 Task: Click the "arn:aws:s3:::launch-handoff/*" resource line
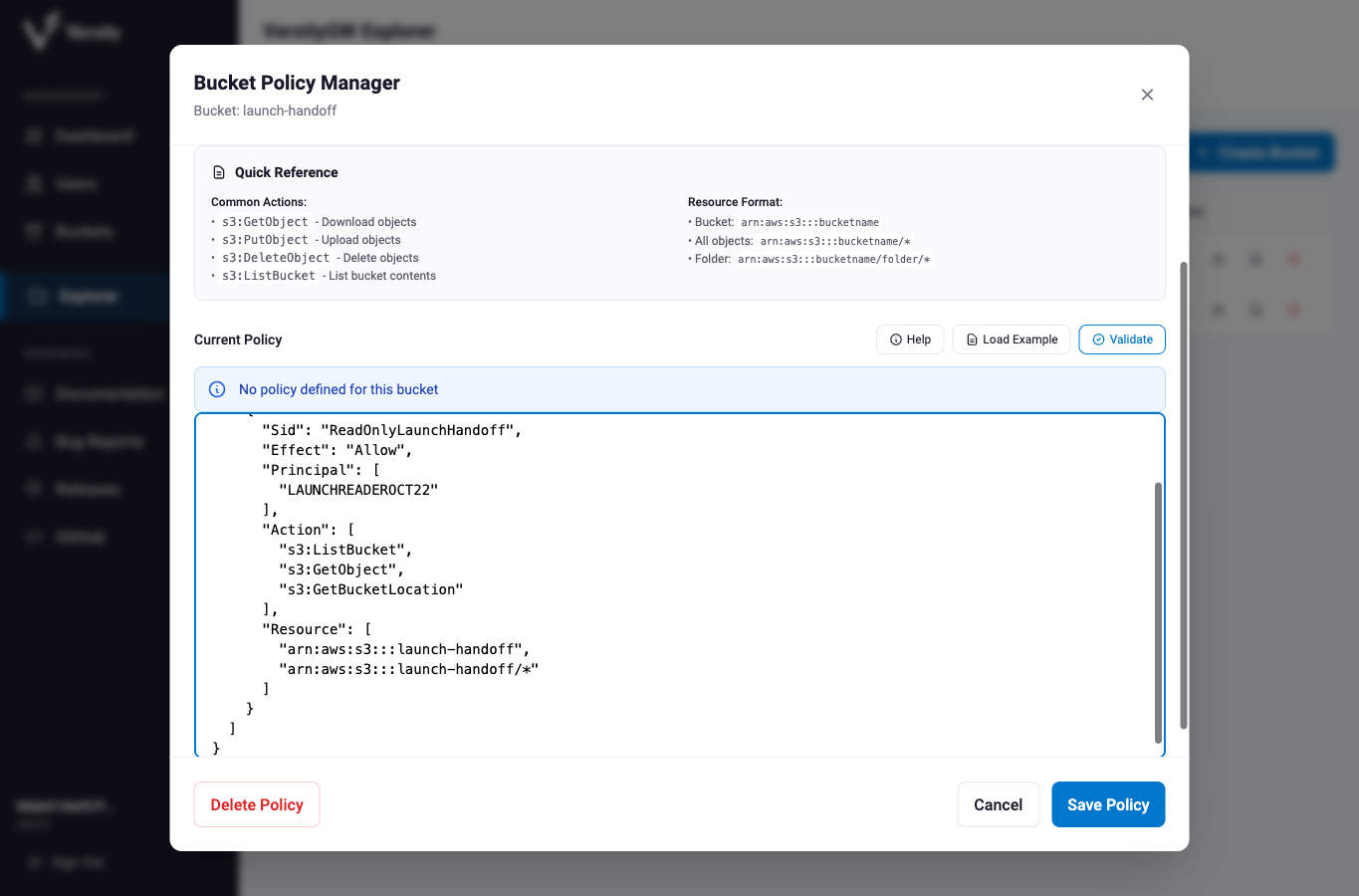409,669
